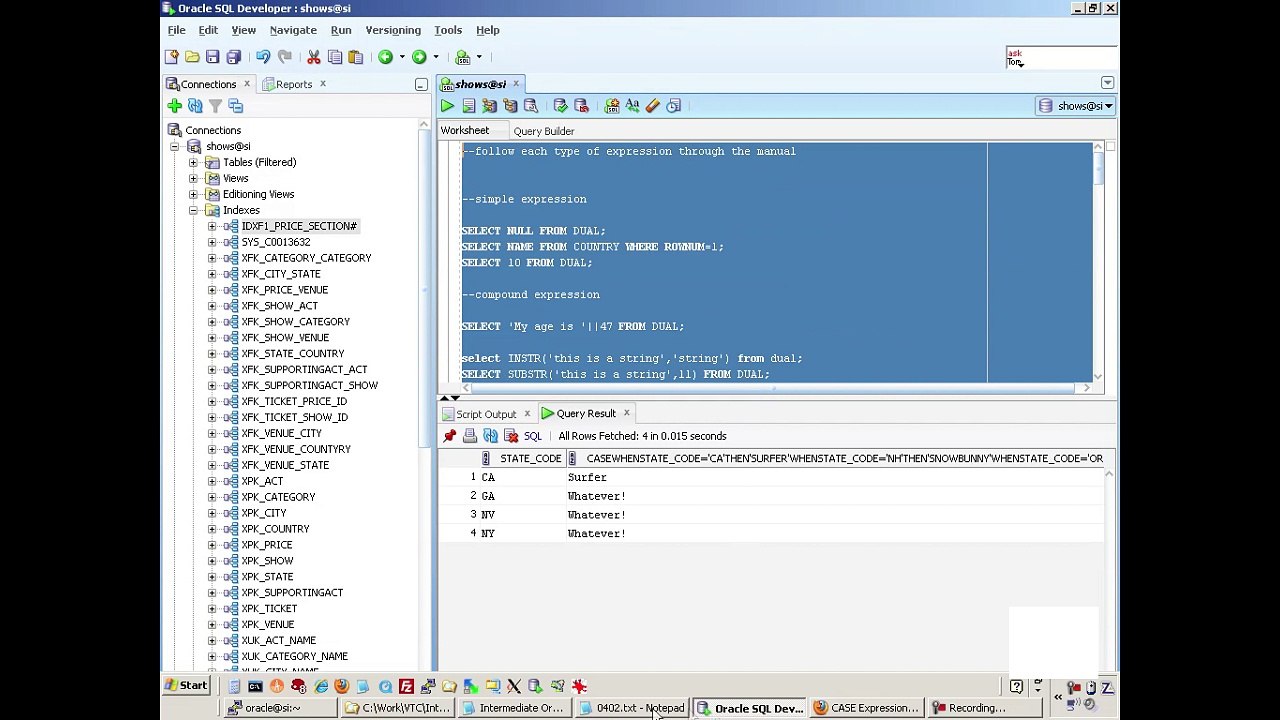
Task: Select index IDXF1_PRICE_SECTION#
Action: [299, 226]
